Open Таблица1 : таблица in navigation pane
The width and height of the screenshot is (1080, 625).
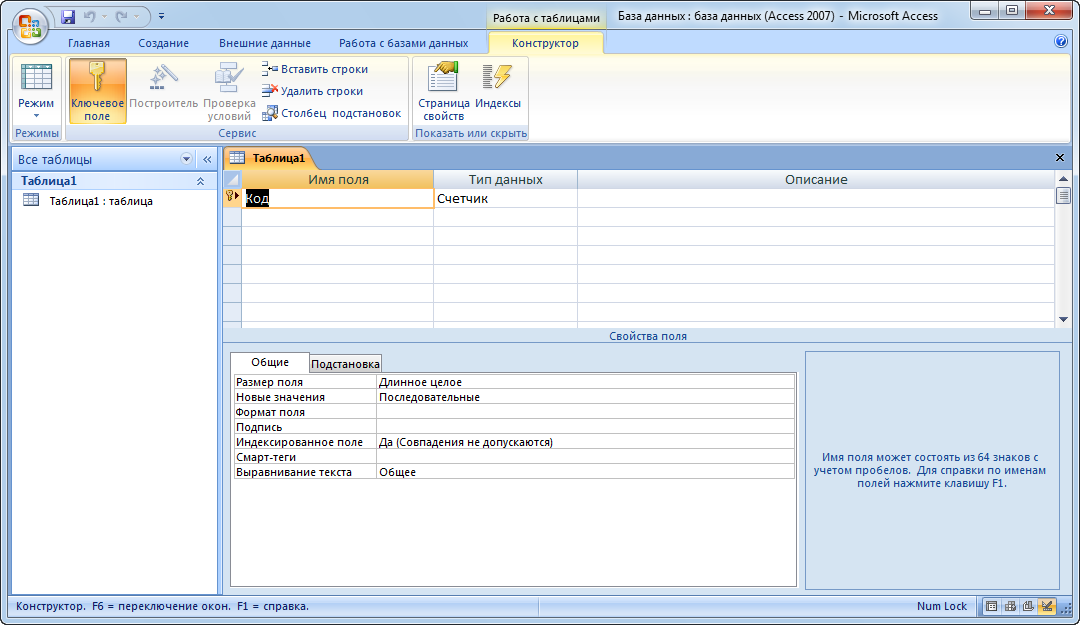[x=100, y=201]
